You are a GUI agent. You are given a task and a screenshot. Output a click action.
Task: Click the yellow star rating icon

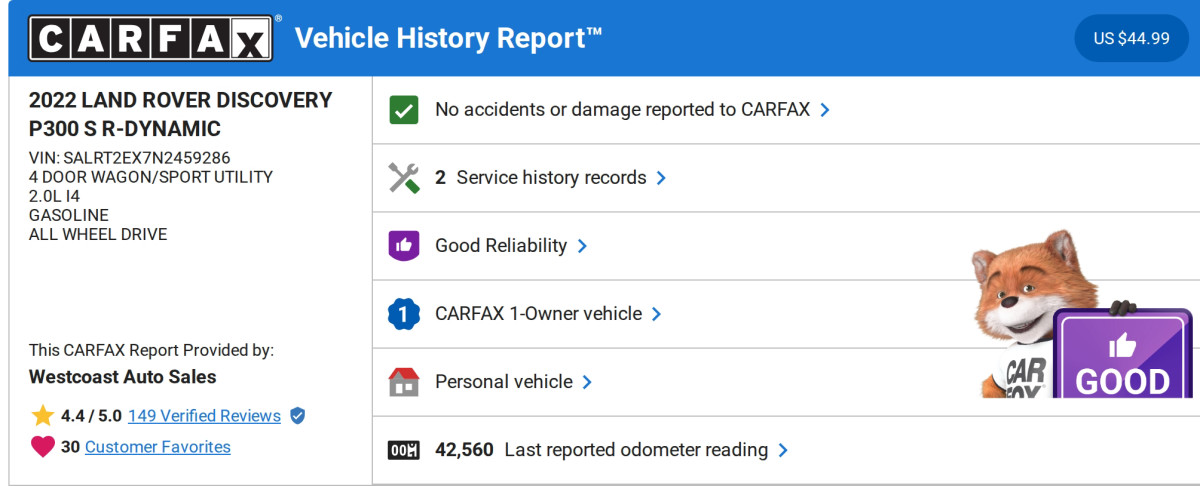[42, 416]
